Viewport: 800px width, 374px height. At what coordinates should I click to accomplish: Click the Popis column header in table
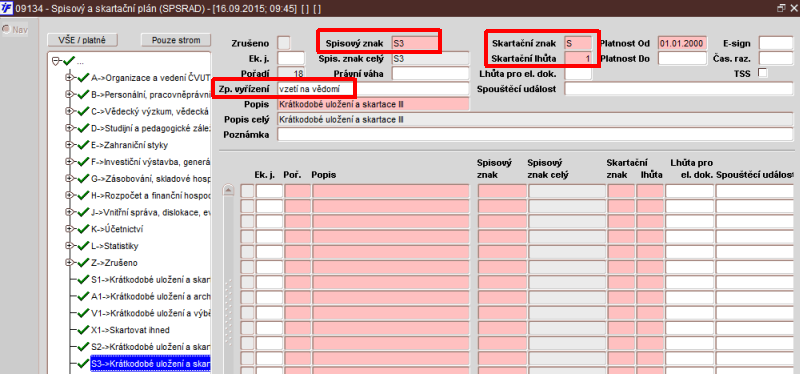click(323, 175)
